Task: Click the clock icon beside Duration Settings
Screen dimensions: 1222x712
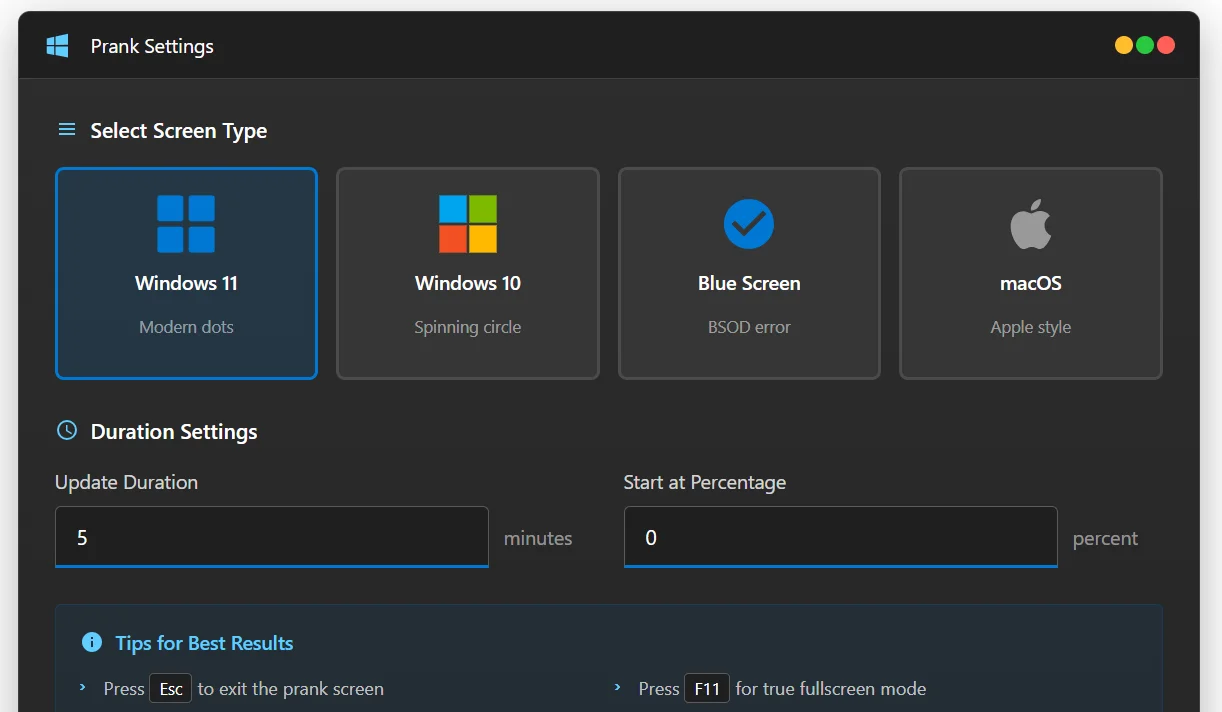Action: point(67,431)
